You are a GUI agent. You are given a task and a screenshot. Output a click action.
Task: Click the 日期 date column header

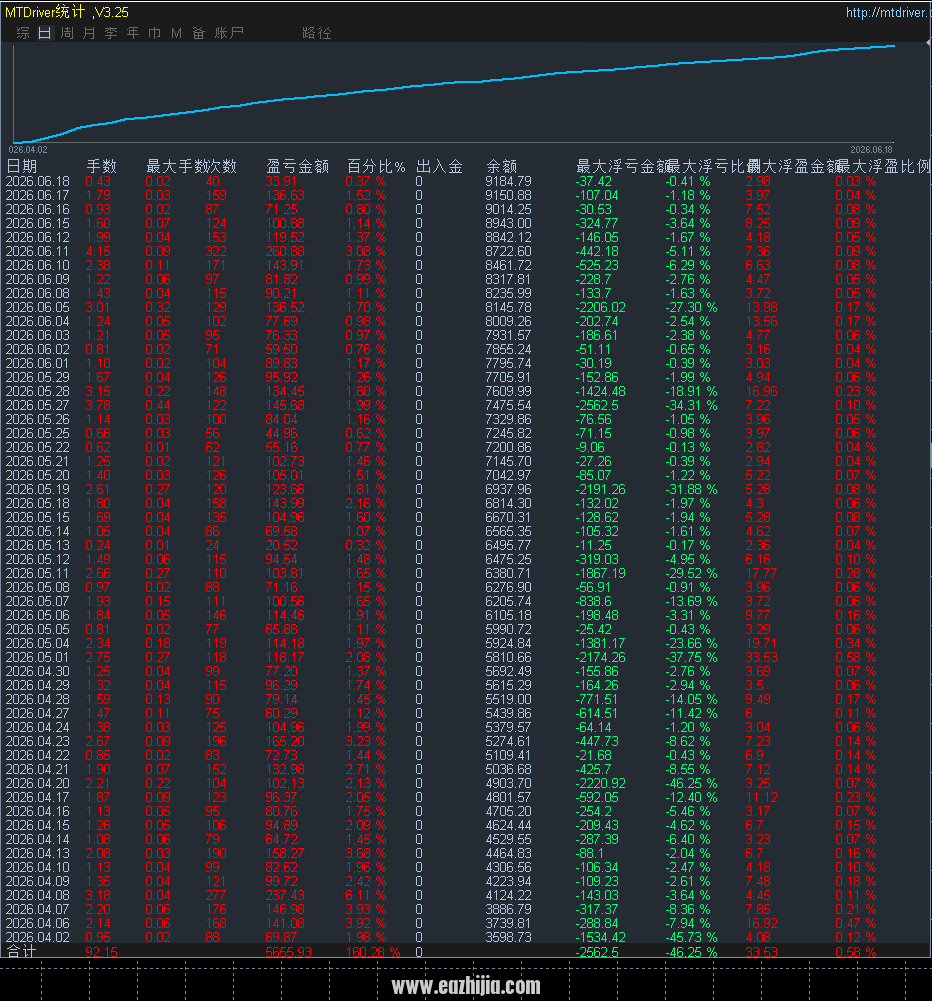click(22, 167)
